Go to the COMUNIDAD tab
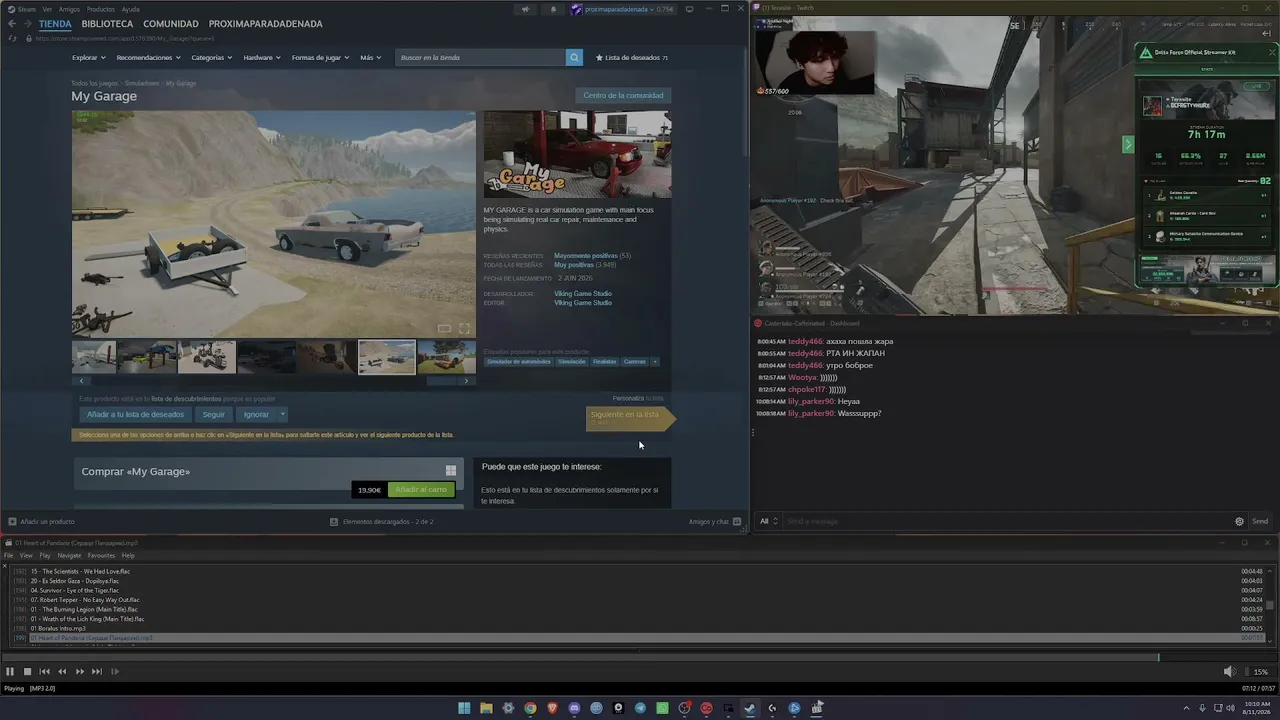The height and width of the screenshot is (720, 1280). click(170, 24)
